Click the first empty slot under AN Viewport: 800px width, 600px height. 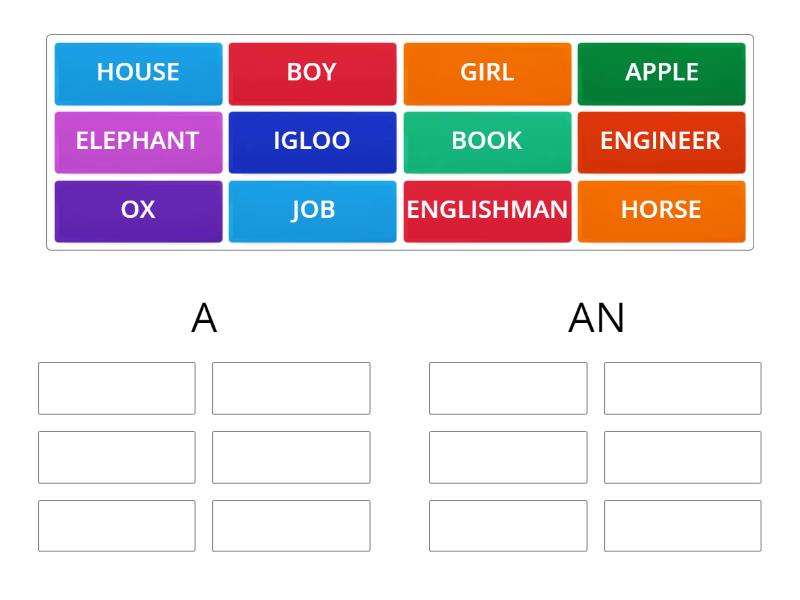point(508,388)
